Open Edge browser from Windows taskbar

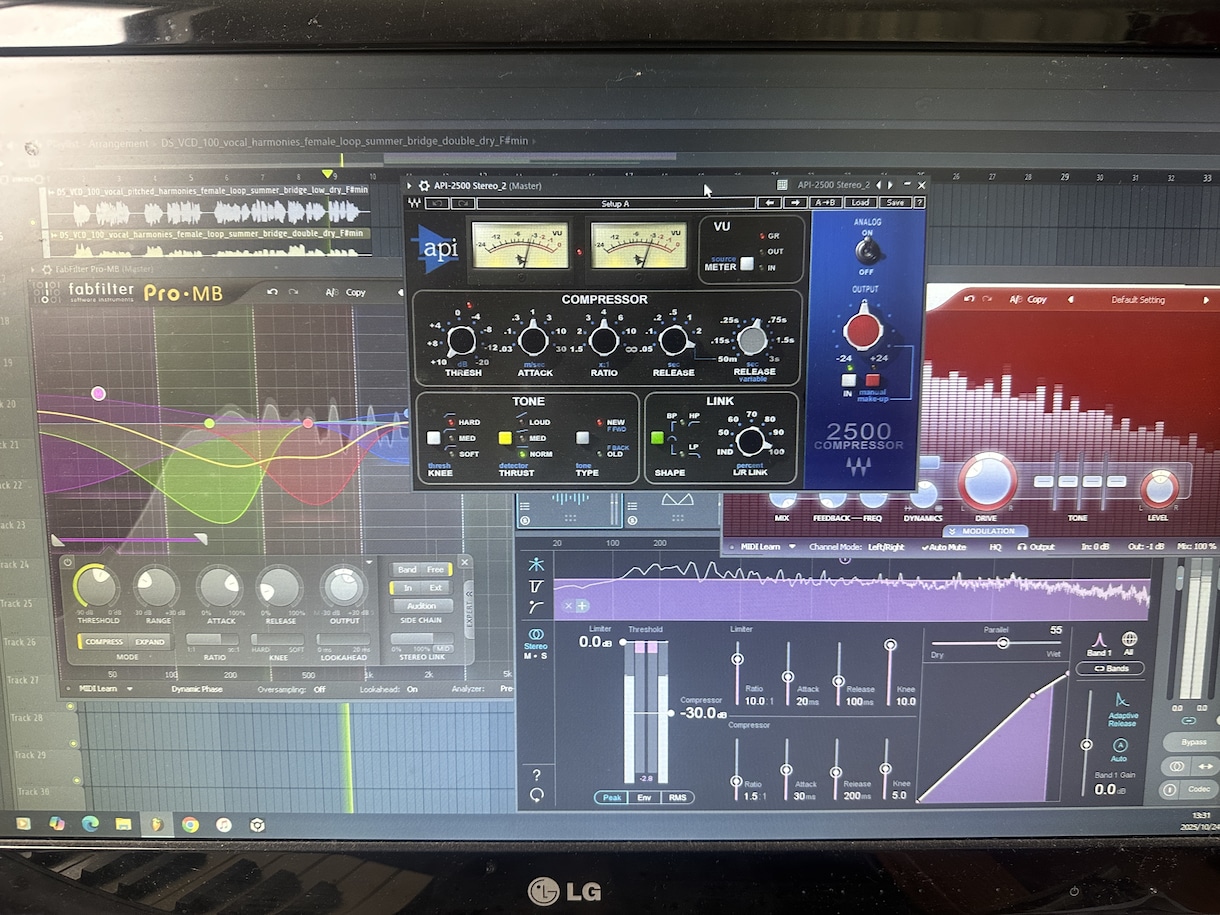tap(89, 824)
